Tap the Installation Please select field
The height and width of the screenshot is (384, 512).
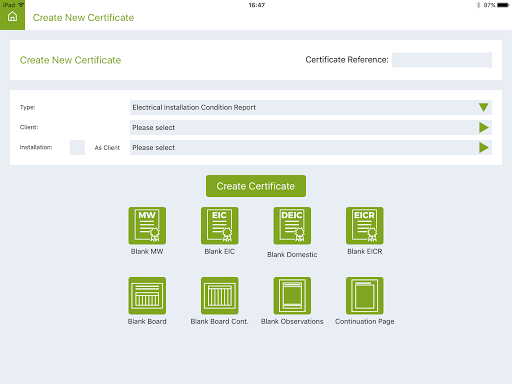(311, 147)
